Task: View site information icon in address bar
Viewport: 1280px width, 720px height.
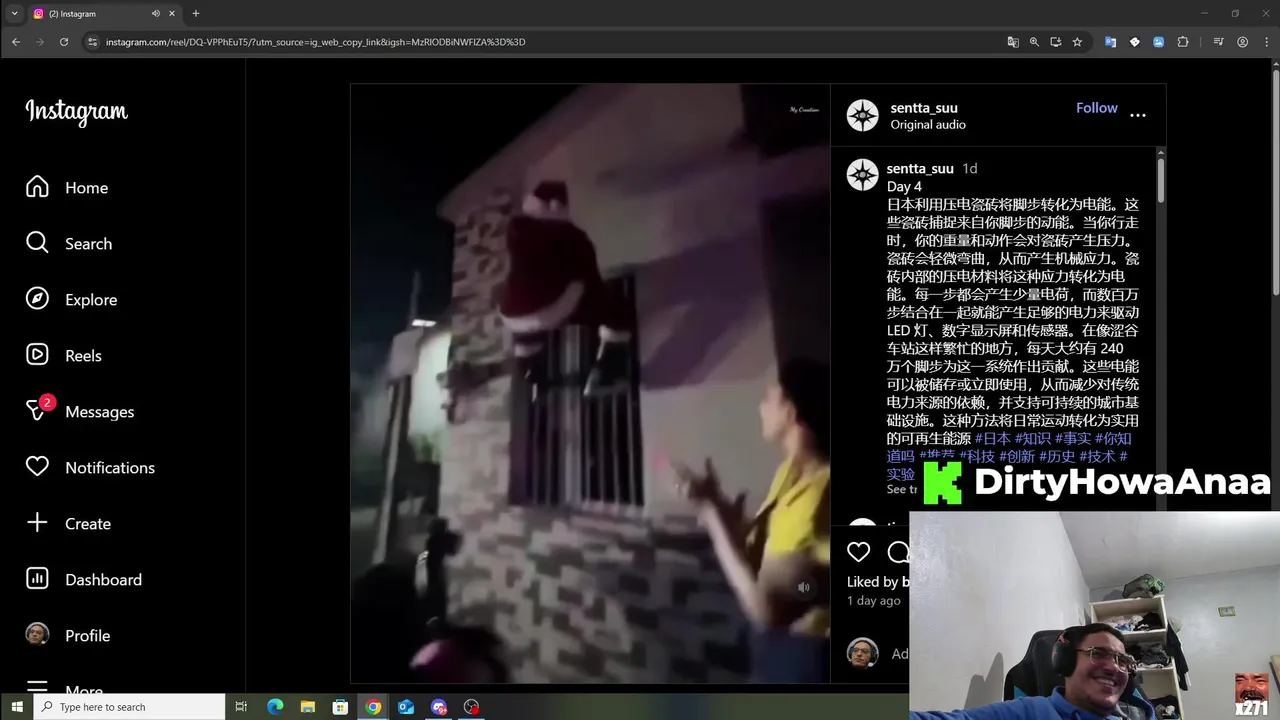Action: [92, 42]
